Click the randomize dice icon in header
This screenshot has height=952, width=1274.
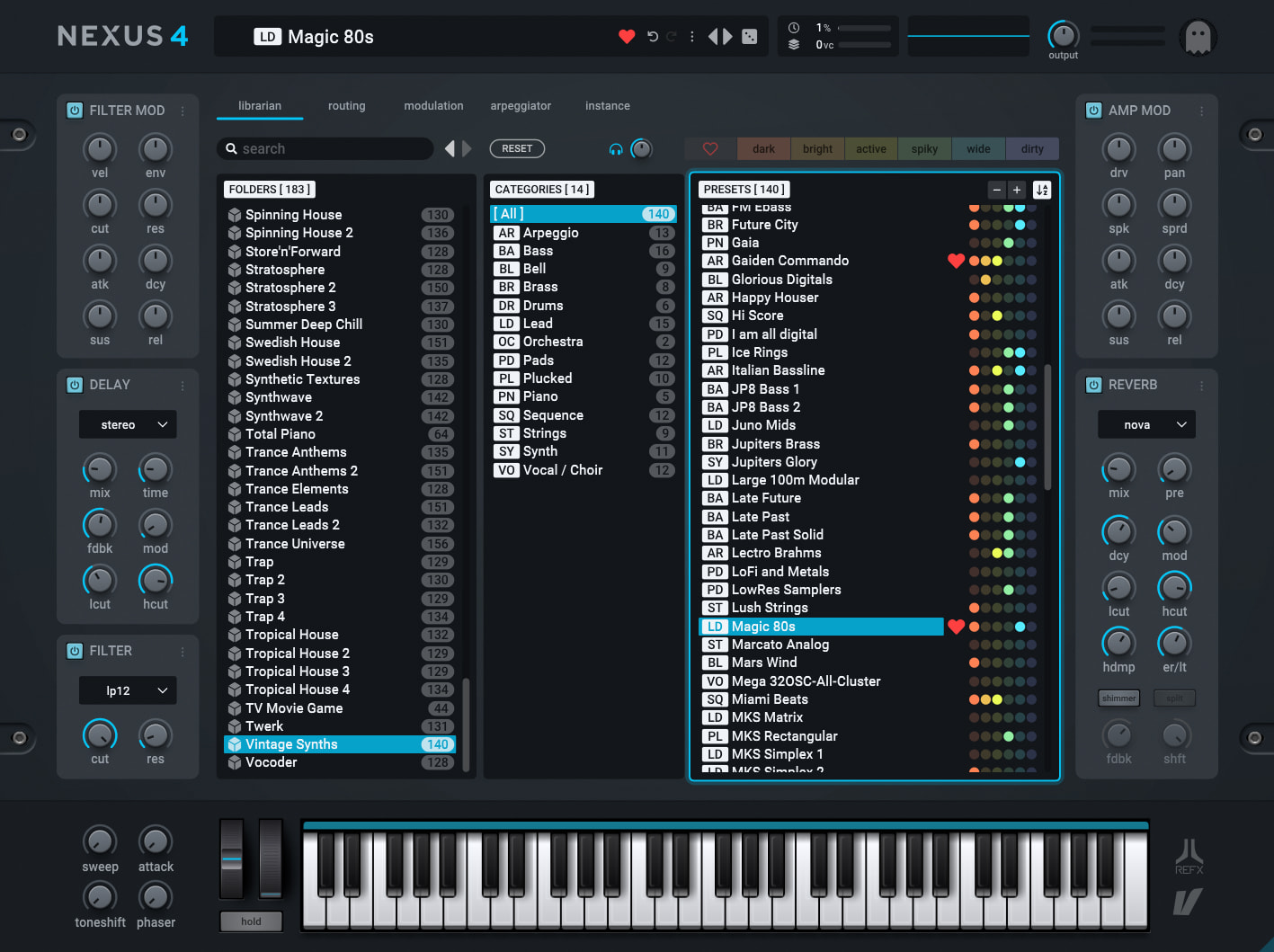pyautogui.click(x=749, y=37)
